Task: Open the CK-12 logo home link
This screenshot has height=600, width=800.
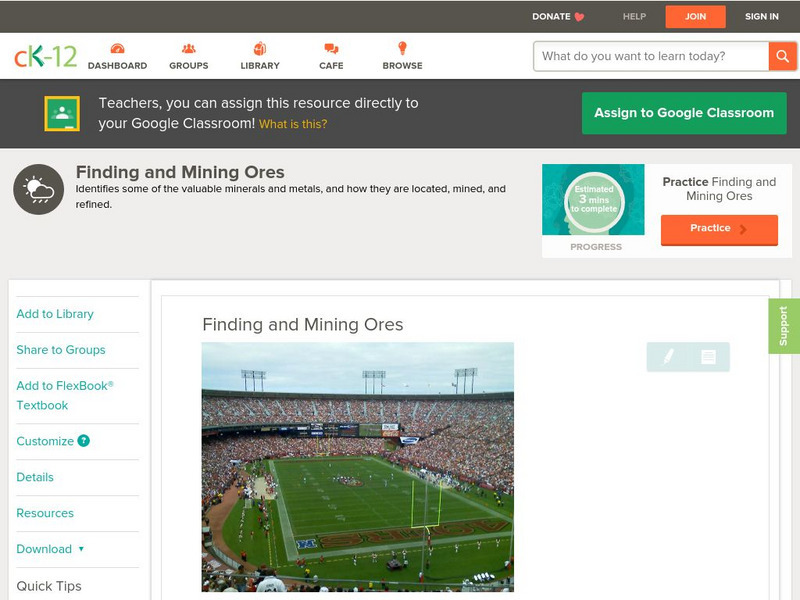Action: (45, 56)
